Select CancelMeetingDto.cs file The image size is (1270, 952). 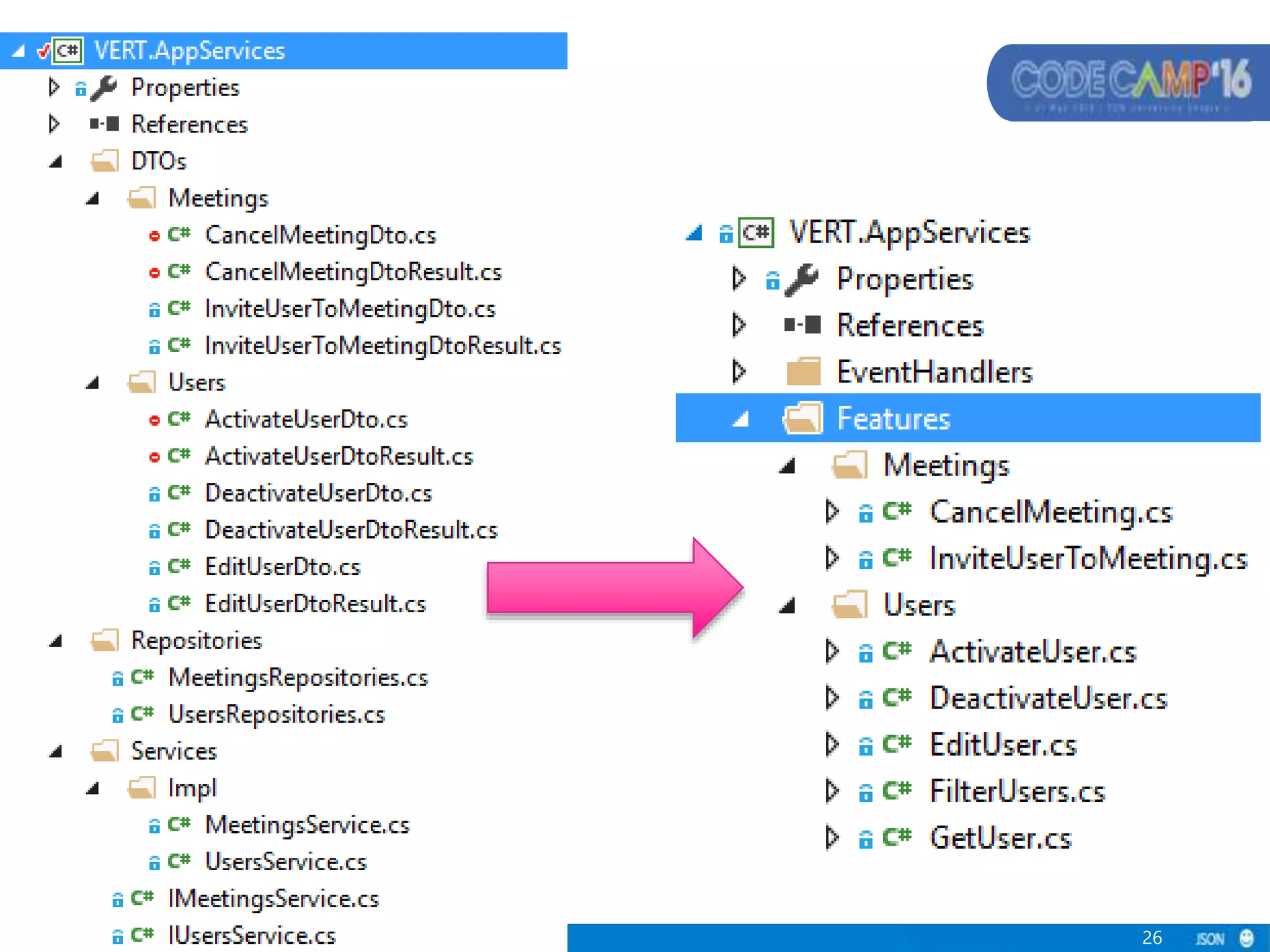point(321,236)
